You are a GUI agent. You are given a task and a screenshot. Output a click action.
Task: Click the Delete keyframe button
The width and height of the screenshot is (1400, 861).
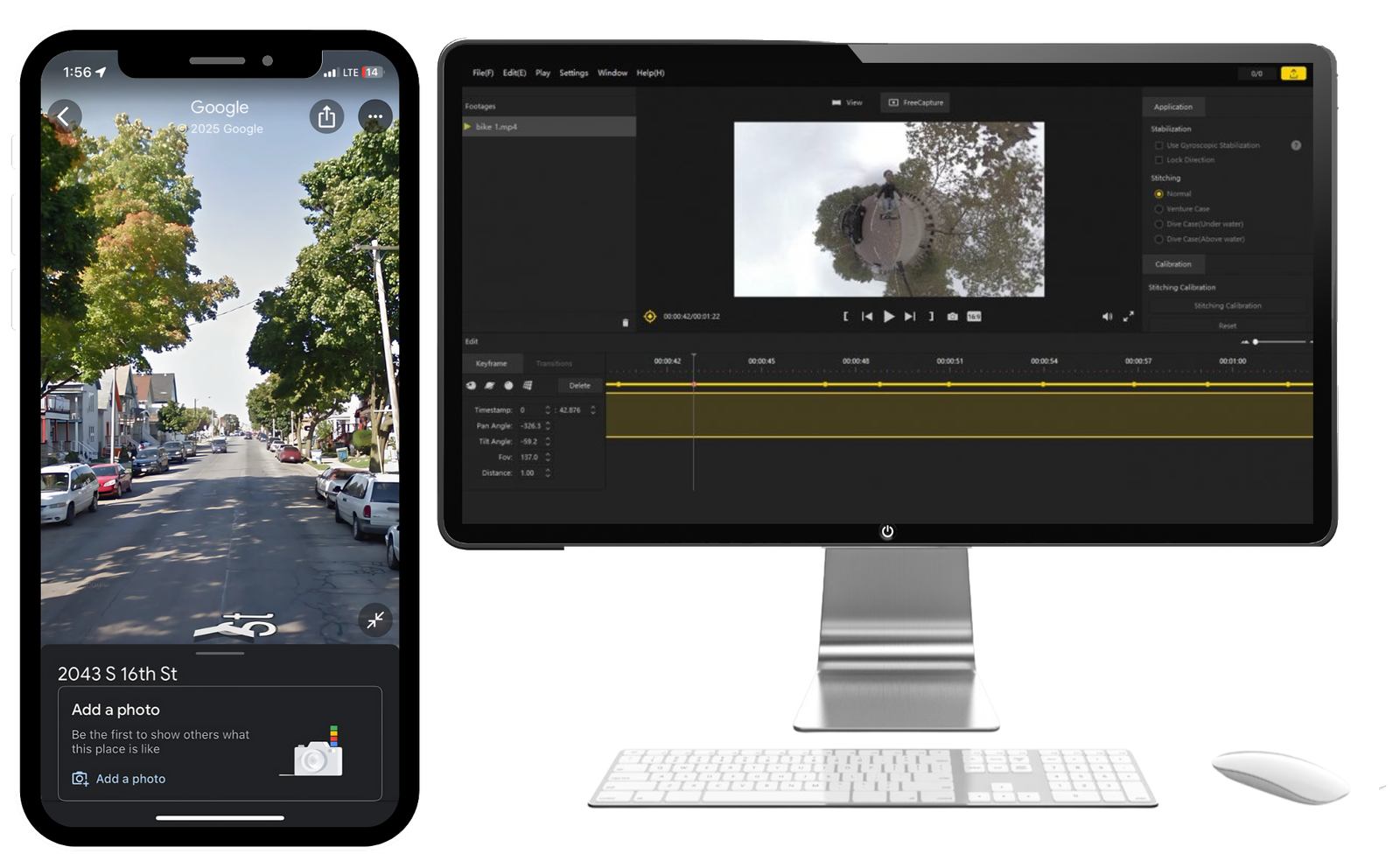pos(579,386)
